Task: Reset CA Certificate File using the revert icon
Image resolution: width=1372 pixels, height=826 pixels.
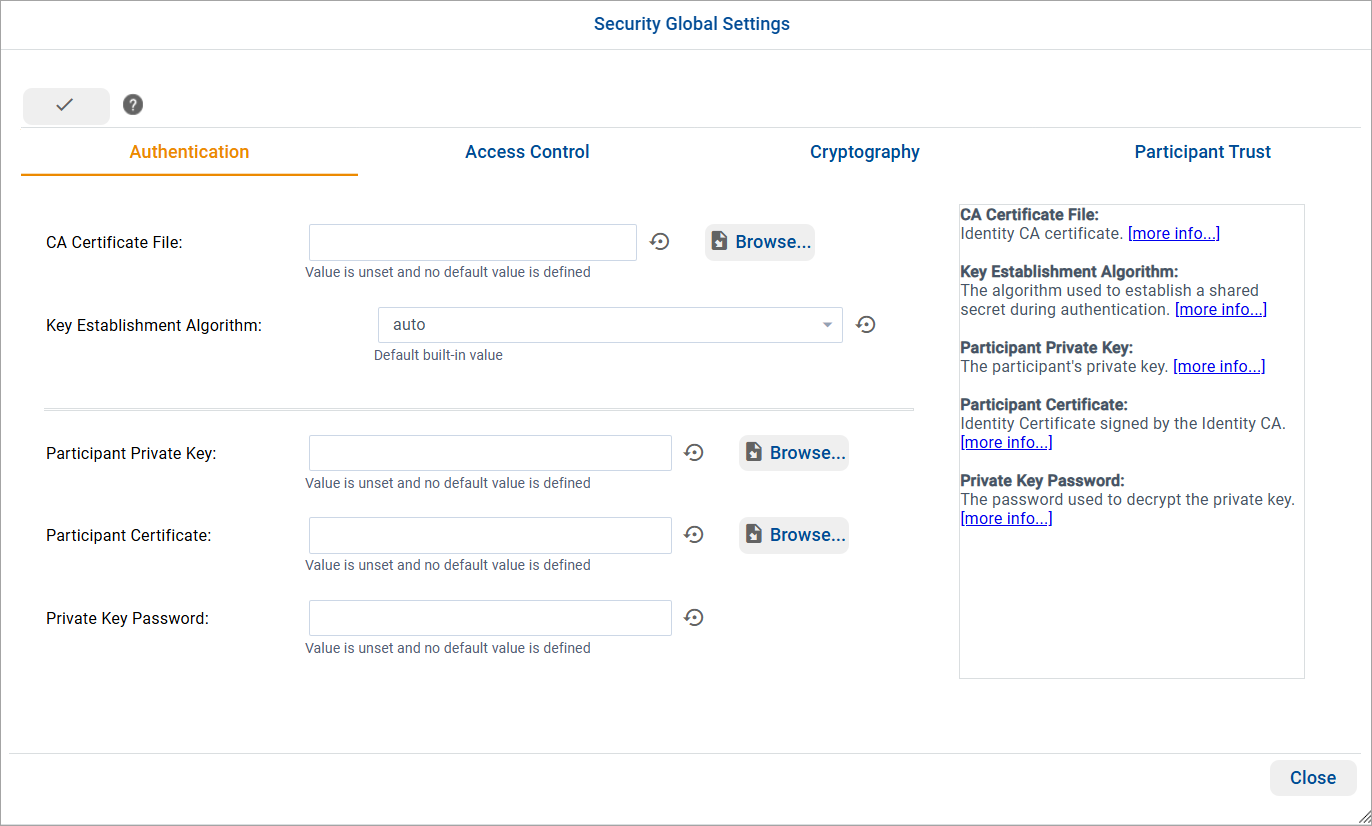Action: coord(659,242)
